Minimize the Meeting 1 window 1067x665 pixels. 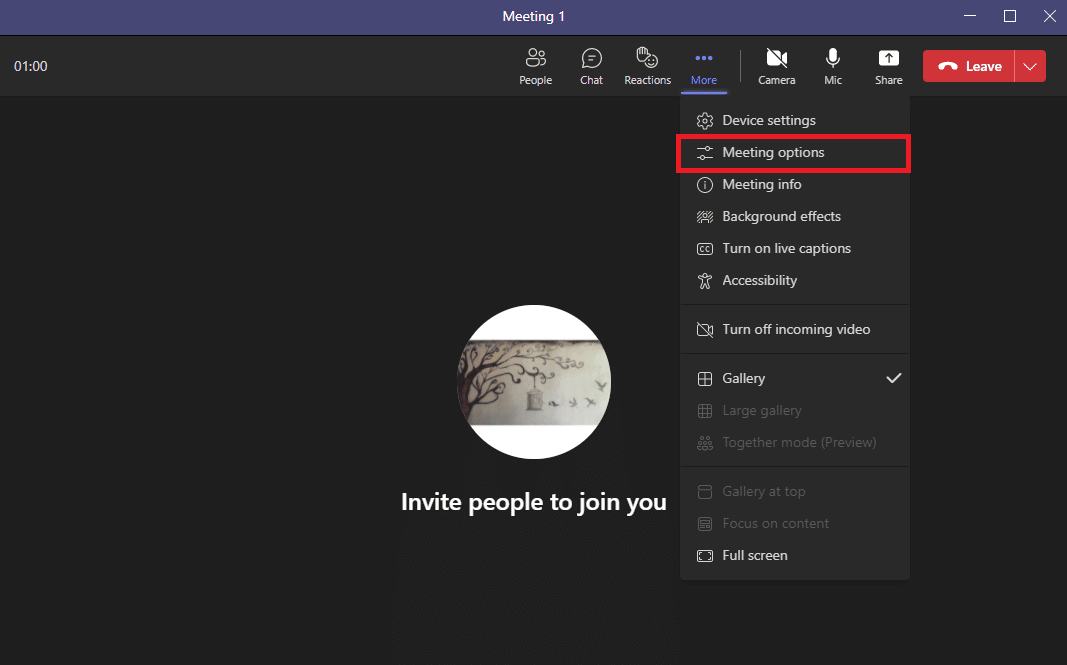pyautogui.click(x=970, y=16)
